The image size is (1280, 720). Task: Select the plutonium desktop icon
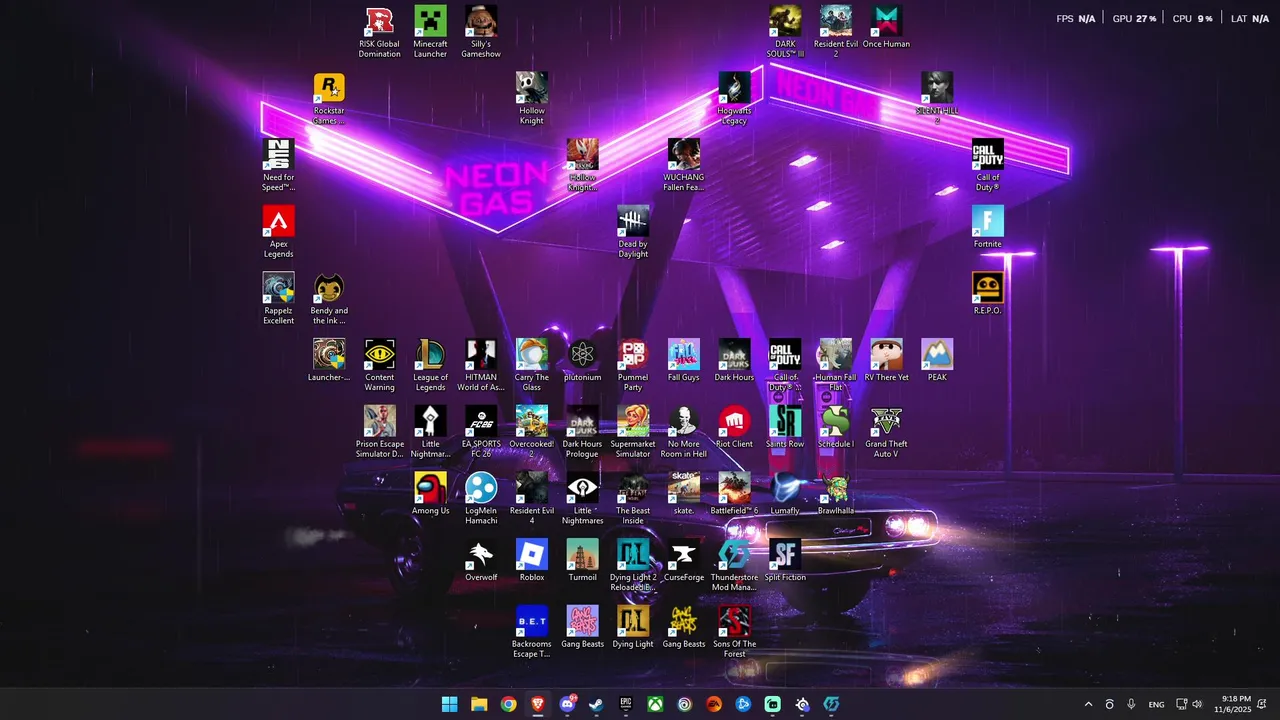tap(582, 360)
